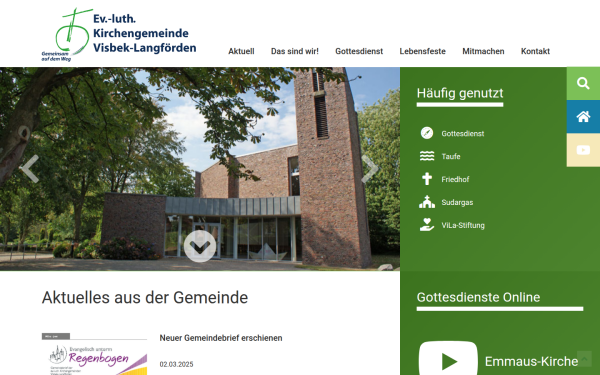Image resolution: width=600 pixels, height=375 pixels.
Task: Select the ViLa-Stiftung hand-heart icon
Action: [427, 225]
